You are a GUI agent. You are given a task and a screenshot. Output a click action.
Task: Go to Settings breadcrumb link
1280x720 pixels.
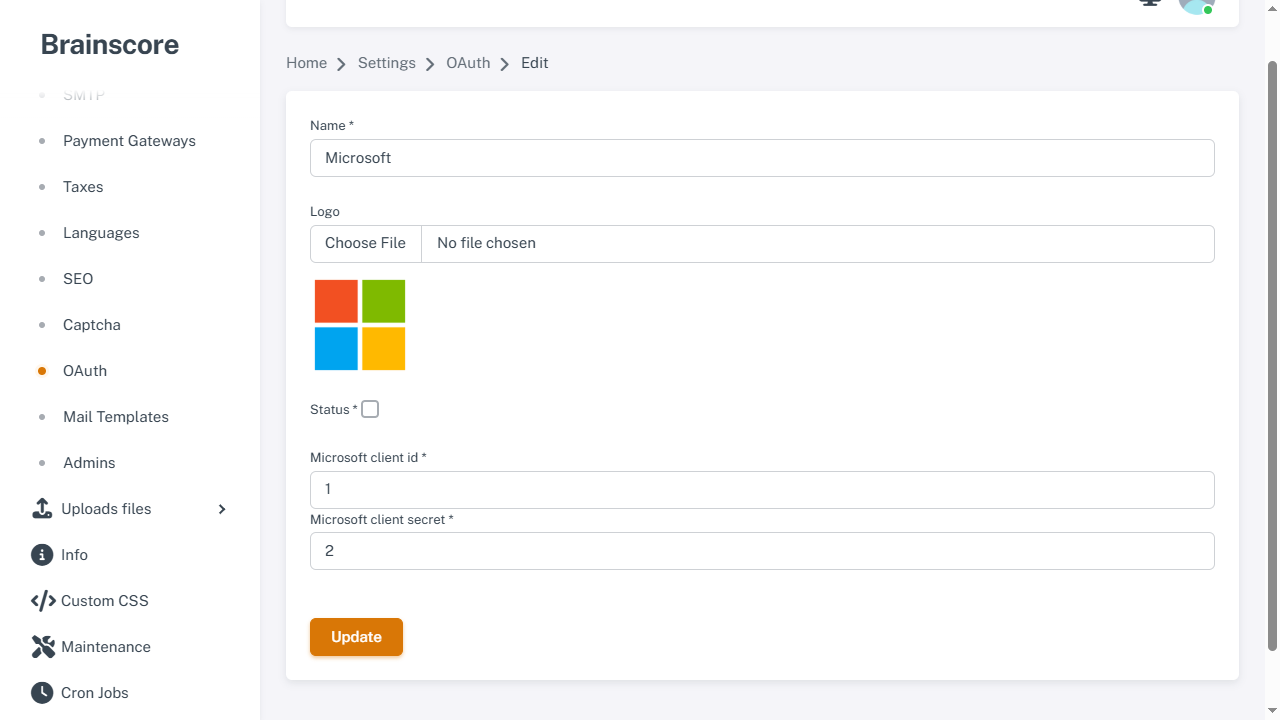tap(387, 63)
